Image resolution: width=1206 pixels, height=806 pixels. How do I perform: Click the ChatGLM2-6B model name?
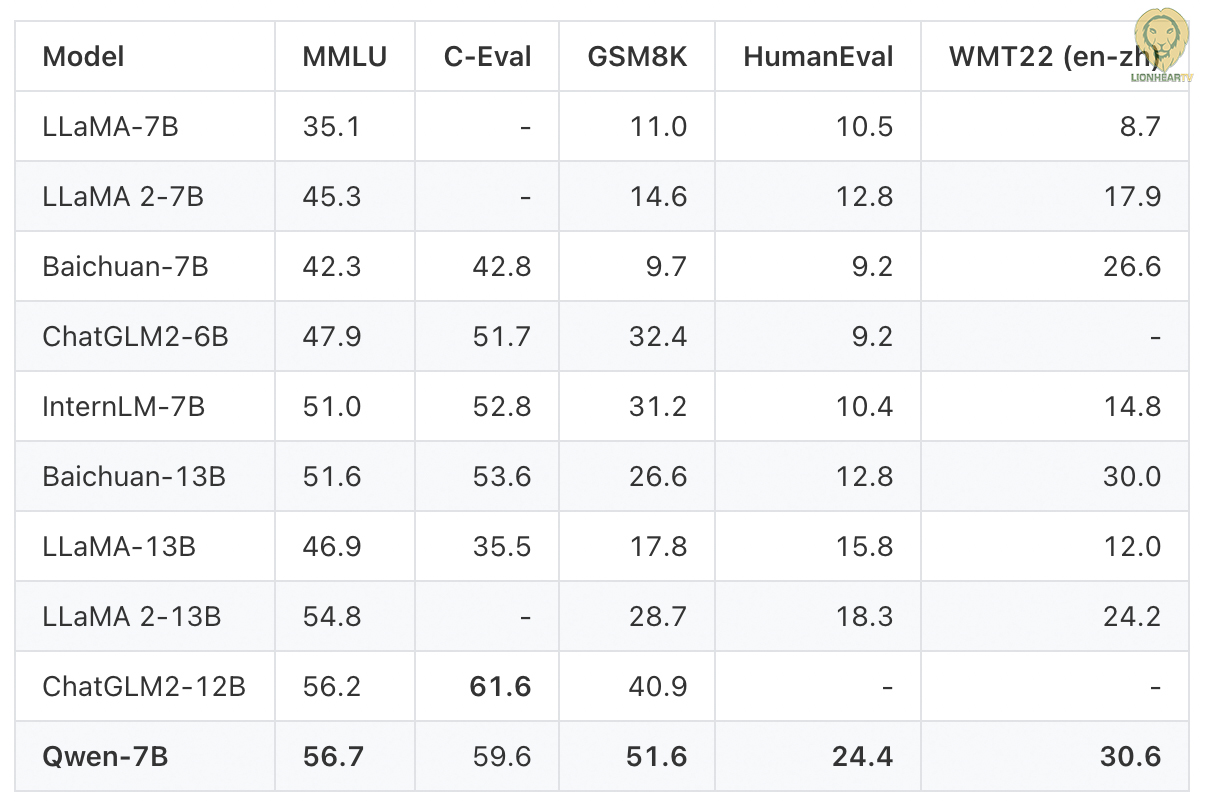135,336
